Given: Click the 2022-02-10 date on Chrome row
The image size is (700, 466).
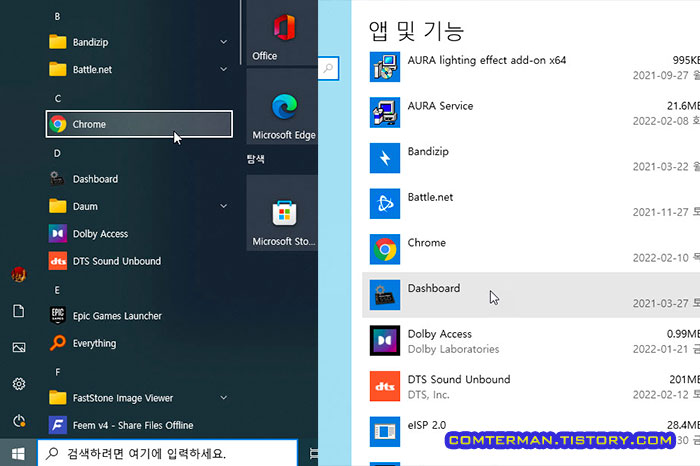Looking at the screenshot, I should click(660, 258).
